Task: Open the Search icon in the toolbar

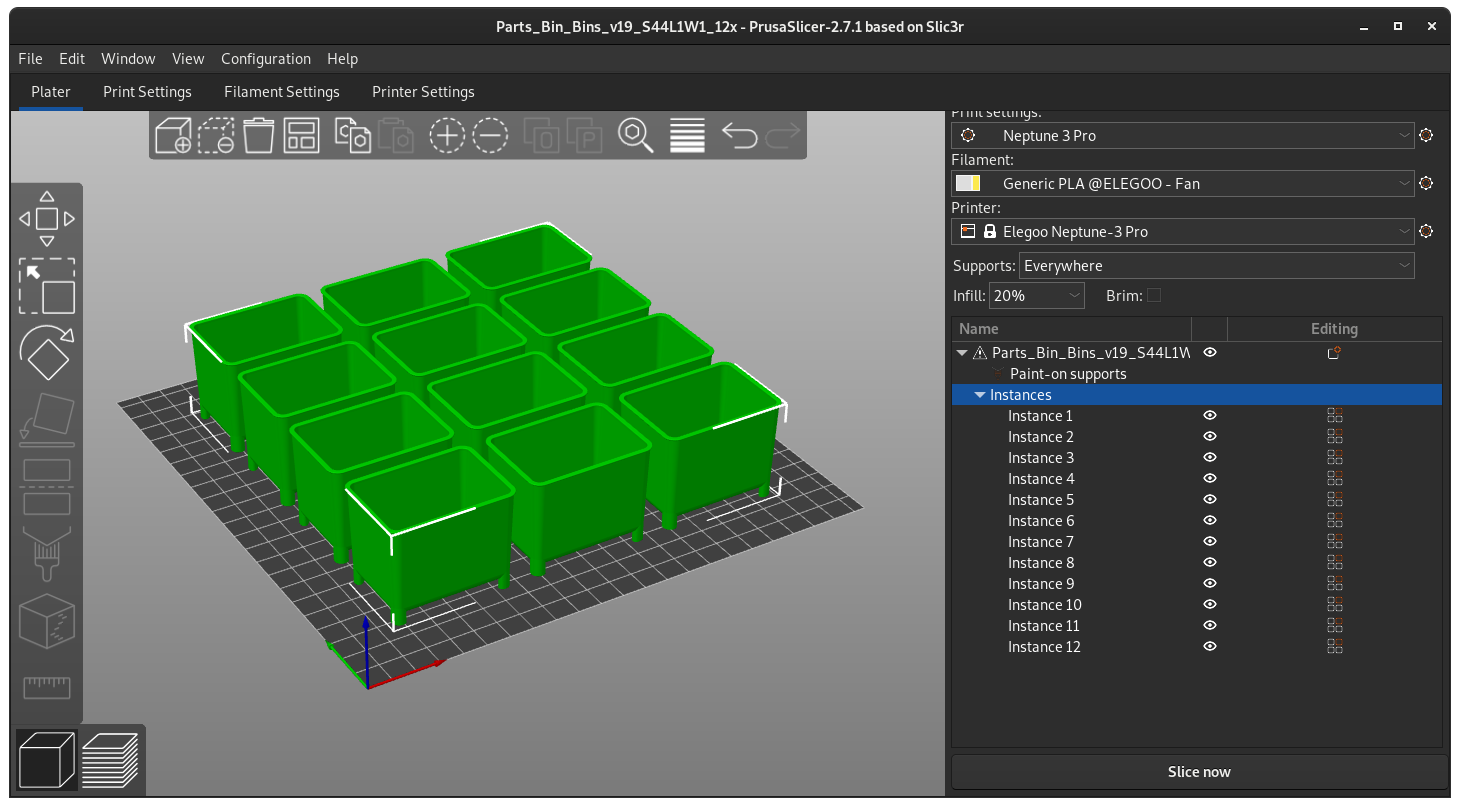Action: pos(635,135)
